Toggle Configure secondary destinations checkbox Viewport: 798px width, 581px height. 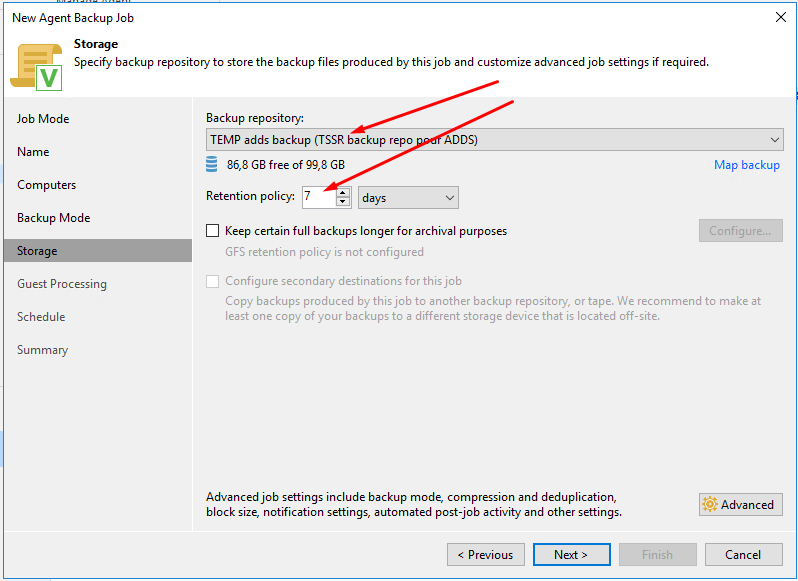[x=213, y=281]
